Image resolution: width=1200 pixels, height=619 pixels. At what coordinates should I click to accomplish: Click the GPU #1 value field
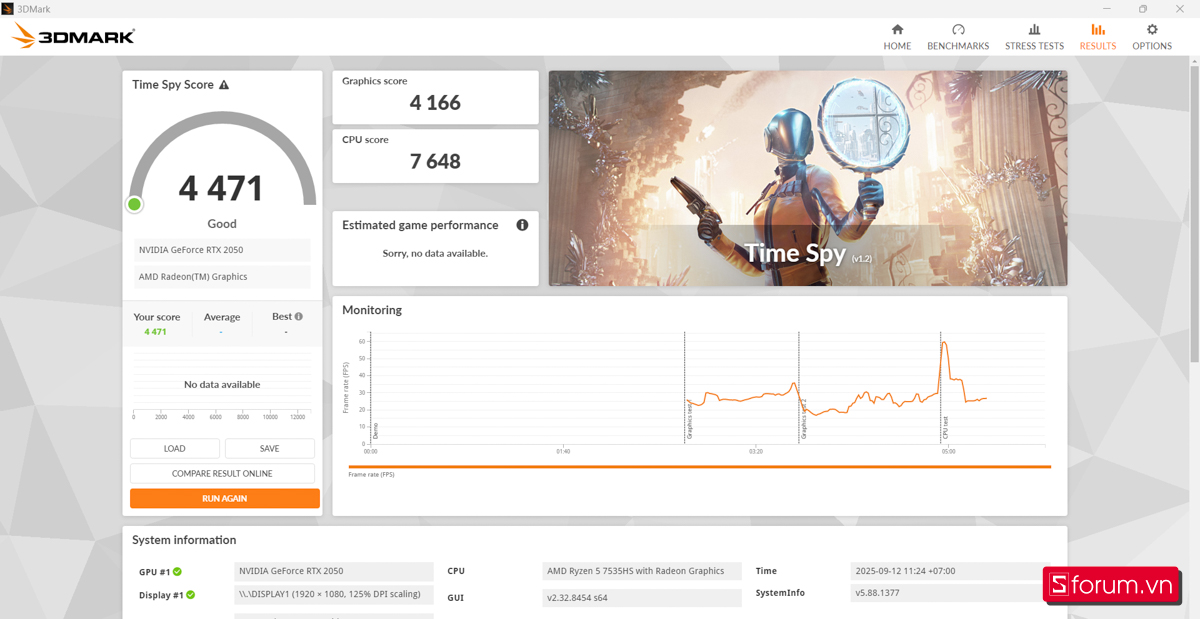pos(334,571)
